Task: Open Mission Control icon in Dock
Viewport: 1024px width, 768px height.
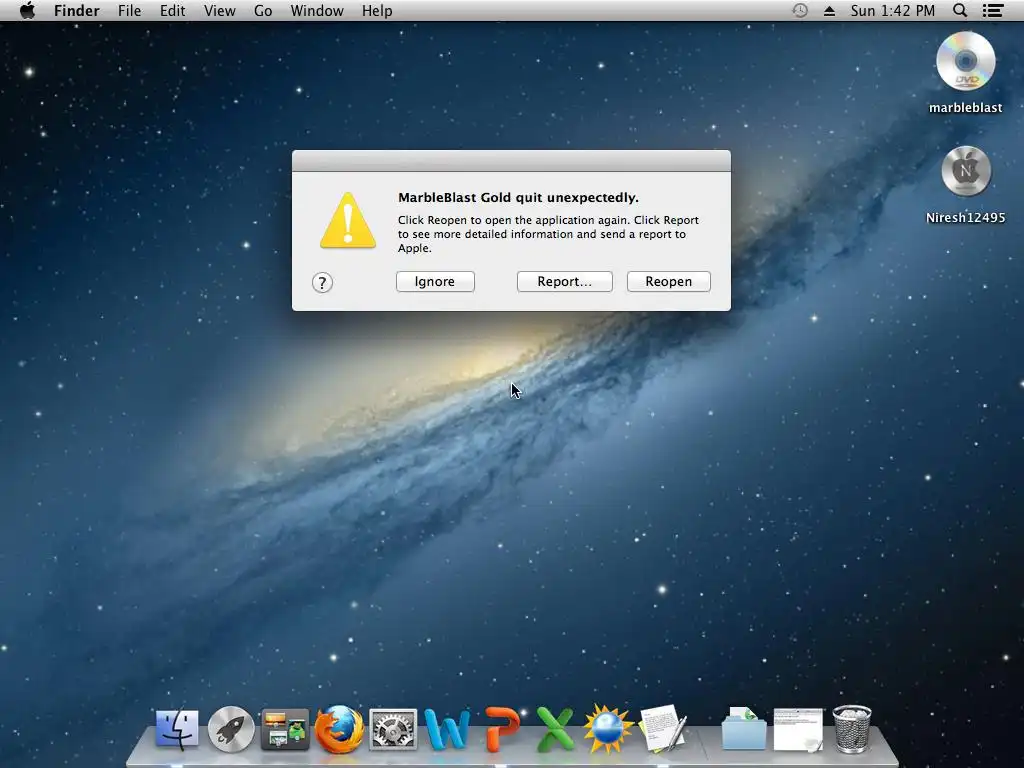Action: click(x=285, y=729)
